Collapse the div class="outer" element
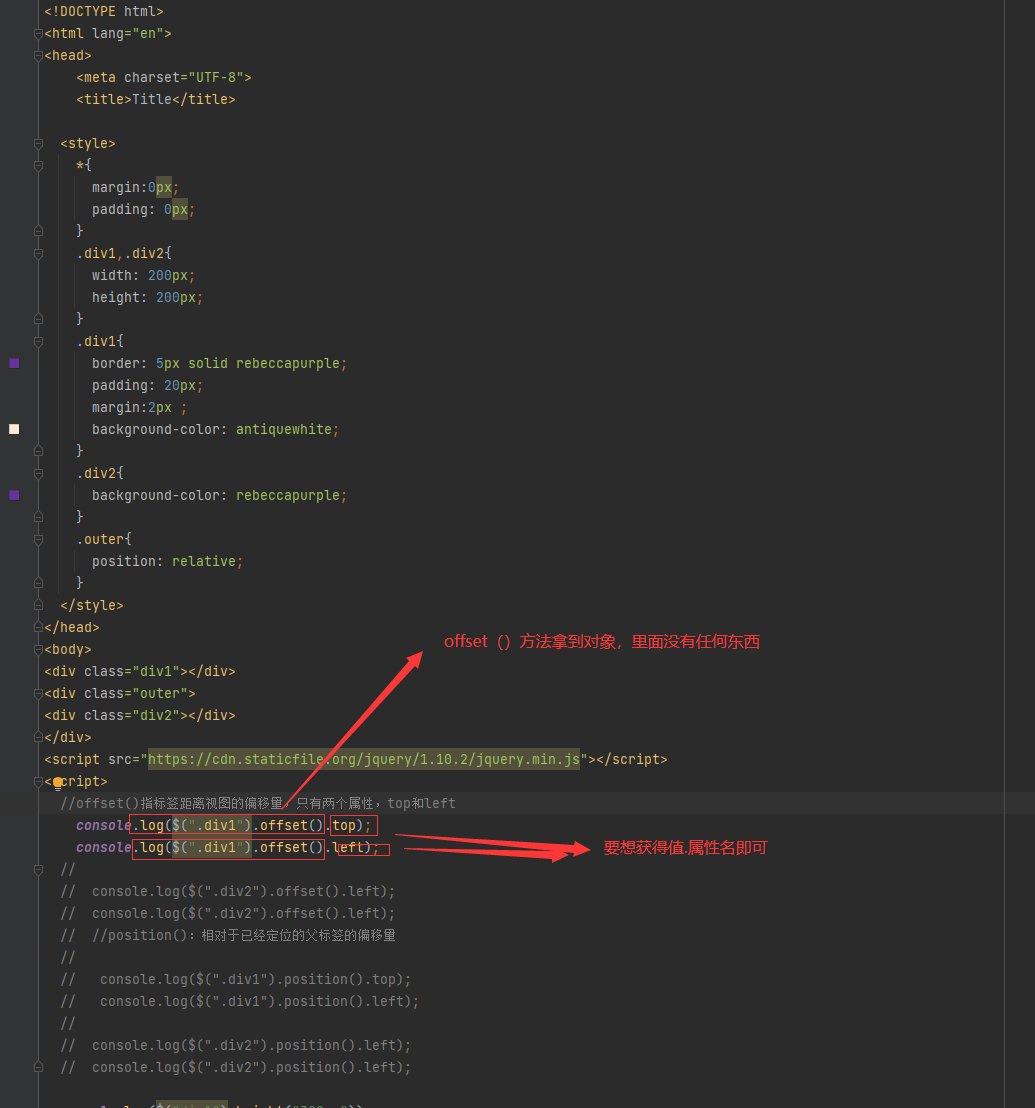1035x1108 pixels. click(38, 693)
